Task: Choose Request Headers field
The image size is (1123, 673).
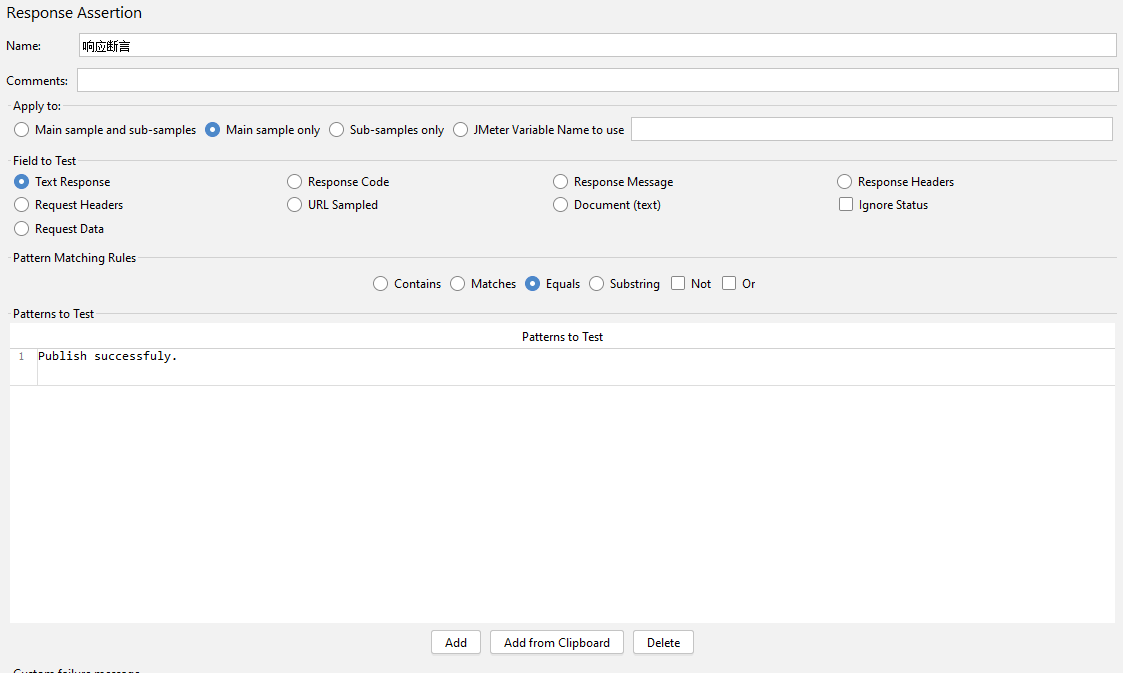Action: (21, 205)
